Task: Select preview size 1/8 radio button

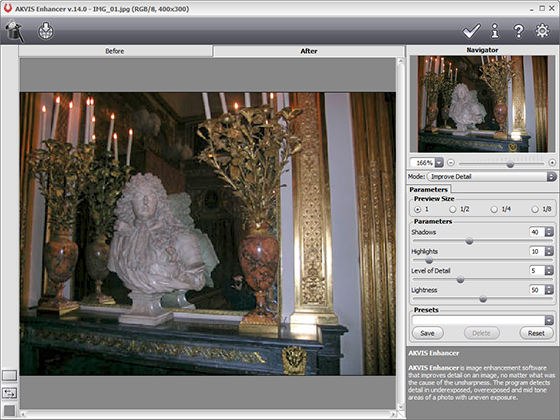Action: [535, 209]
